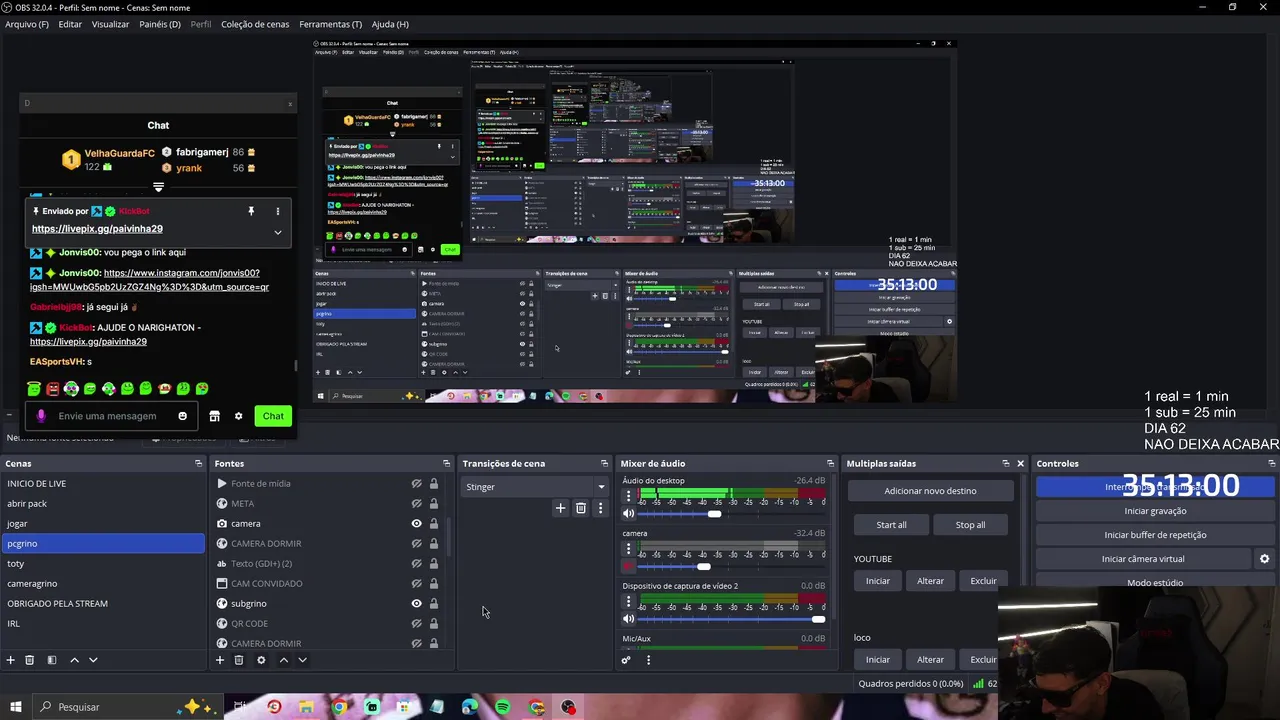Screen dimensions: 1280x720
Task: Show the QR CODE source
Action: pos(416,624)
